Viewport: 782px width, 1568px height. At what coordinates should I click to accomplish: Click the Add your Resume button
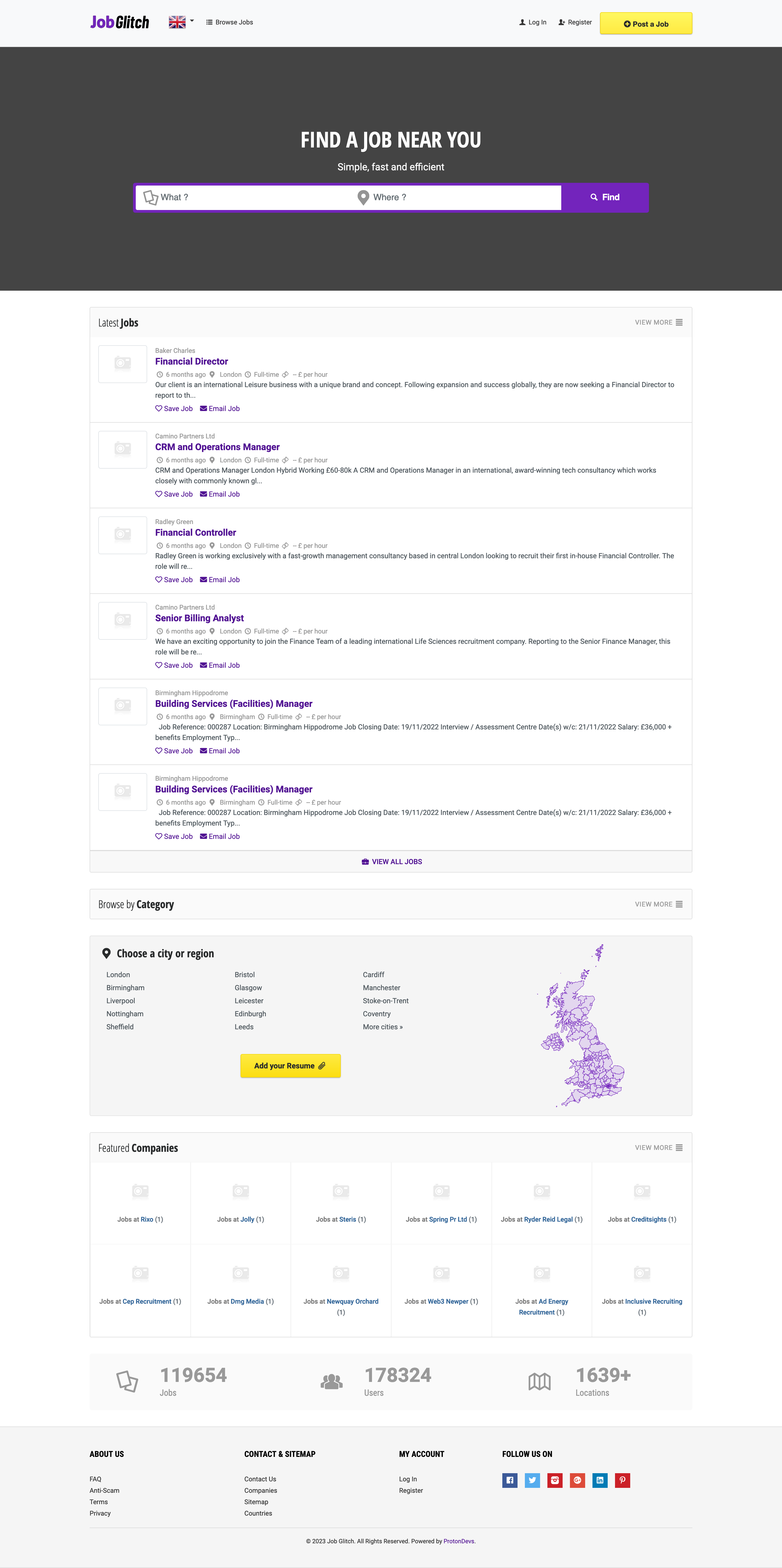[x=290, y=1066]
